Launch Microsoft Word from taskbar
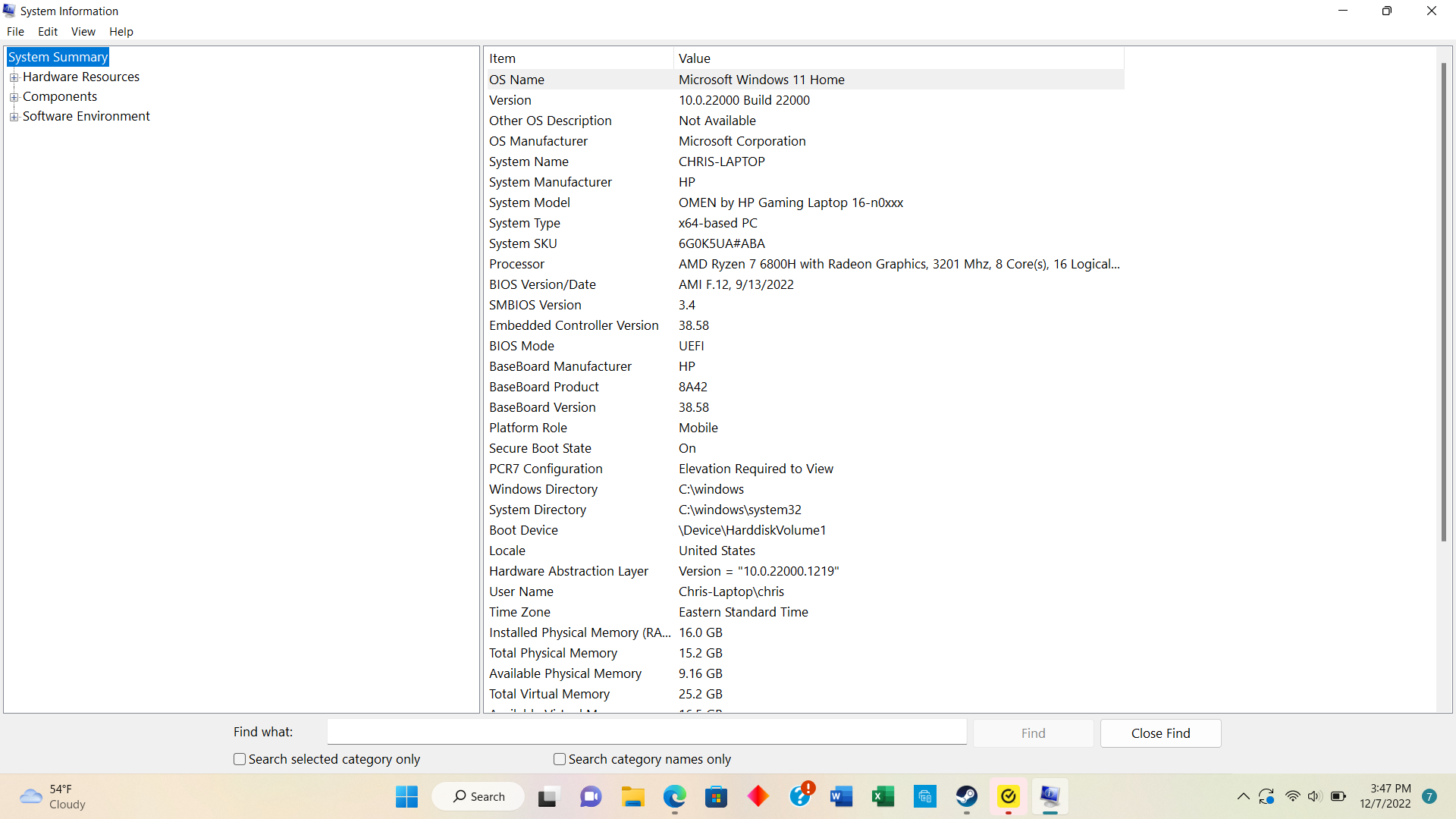The image size is (1456, 819). click(x=842, y=796)
